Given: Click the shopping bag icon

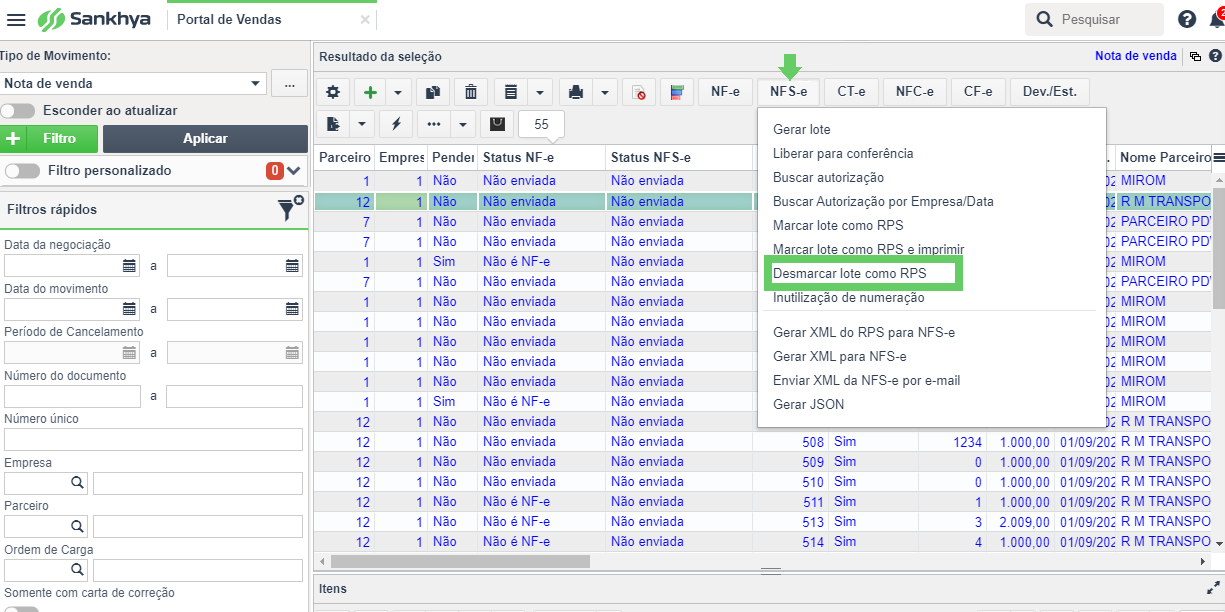Looking at the screenshot, I should (x=496, y=124).
